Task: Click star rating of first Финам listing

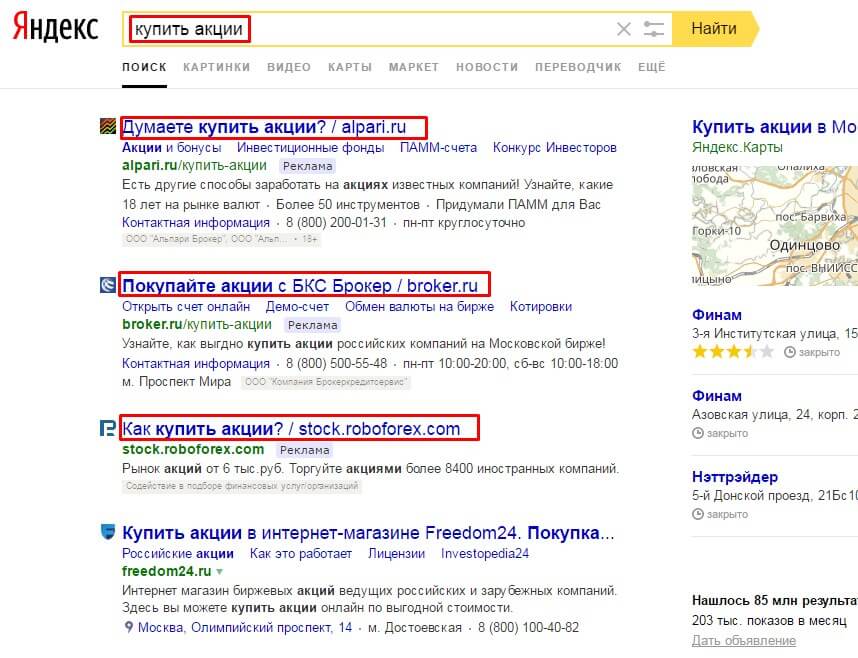Action: pos(733,351)
